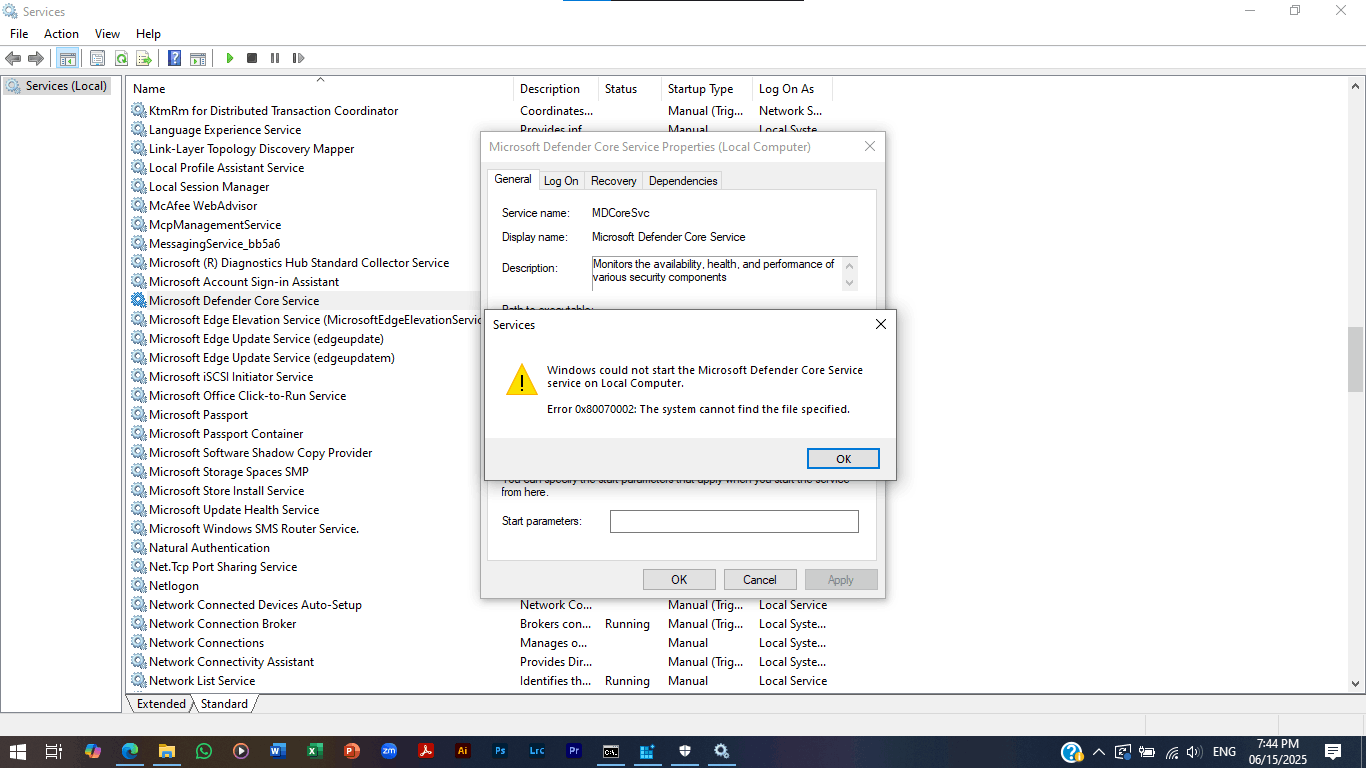The image size is (1366, 768).
Task: Sort services by the Startup Type column
Action: (x=706, y=89)
